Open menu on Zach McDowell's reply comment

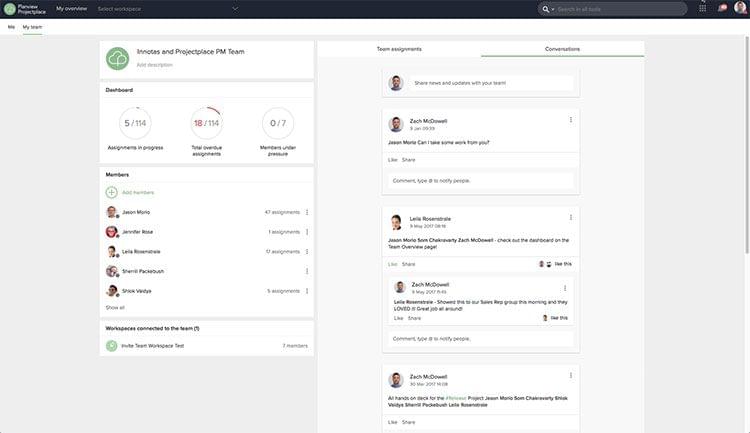click(565, 288)
